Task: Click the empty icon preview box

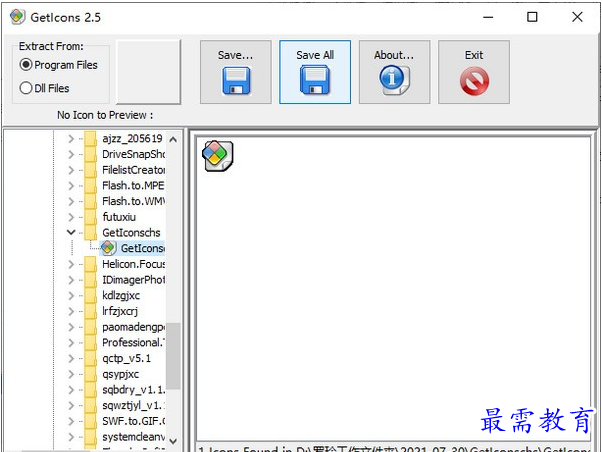Action: (149, 72)
